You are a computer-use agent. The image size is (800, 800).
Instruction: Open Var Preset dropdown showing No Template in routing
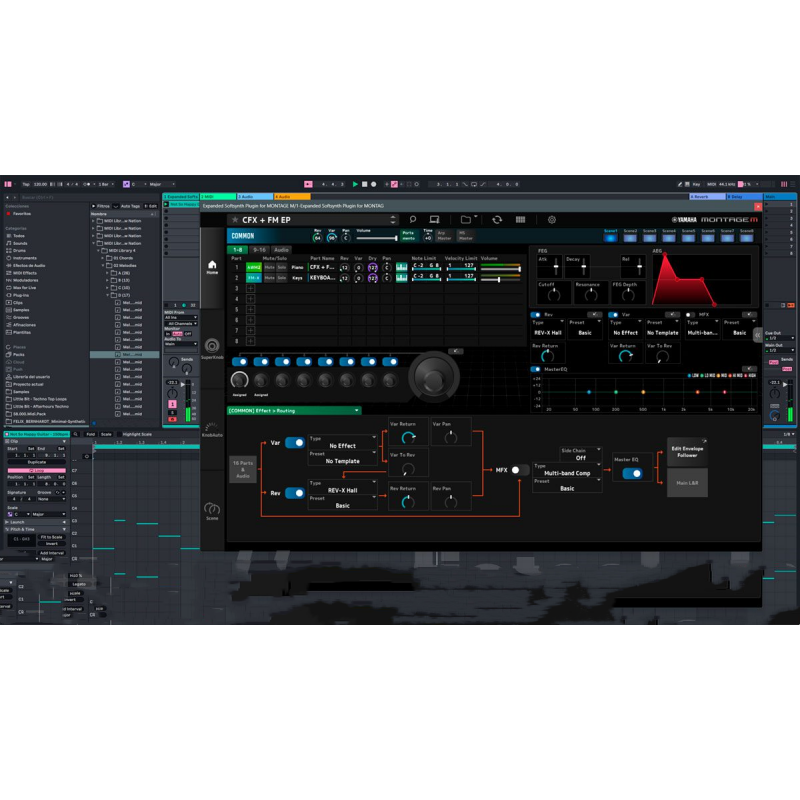pos(343,458)
